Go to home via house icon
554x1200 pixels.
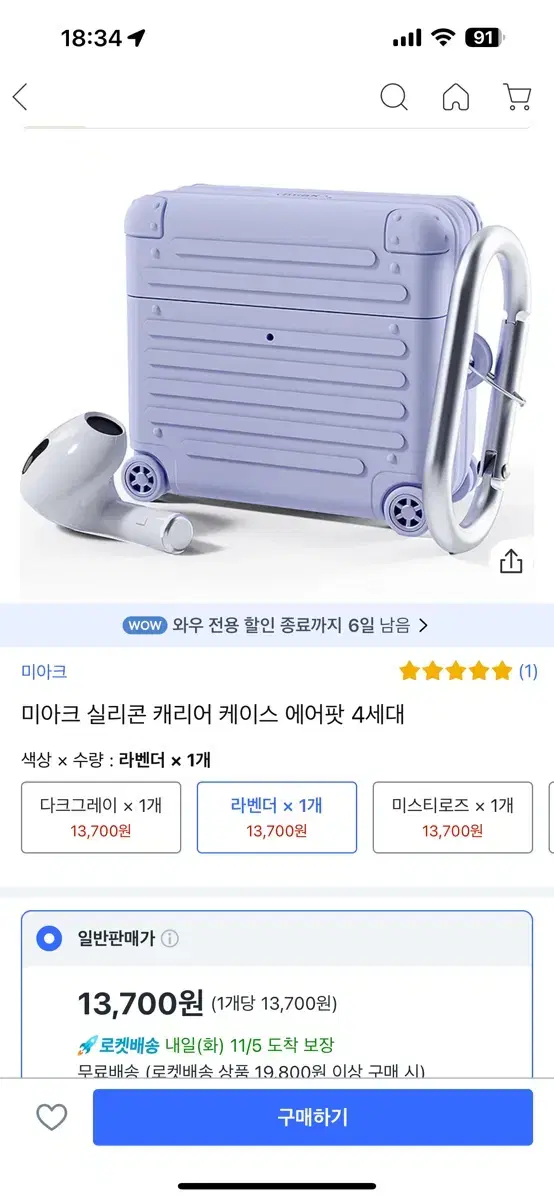(456, 97)
